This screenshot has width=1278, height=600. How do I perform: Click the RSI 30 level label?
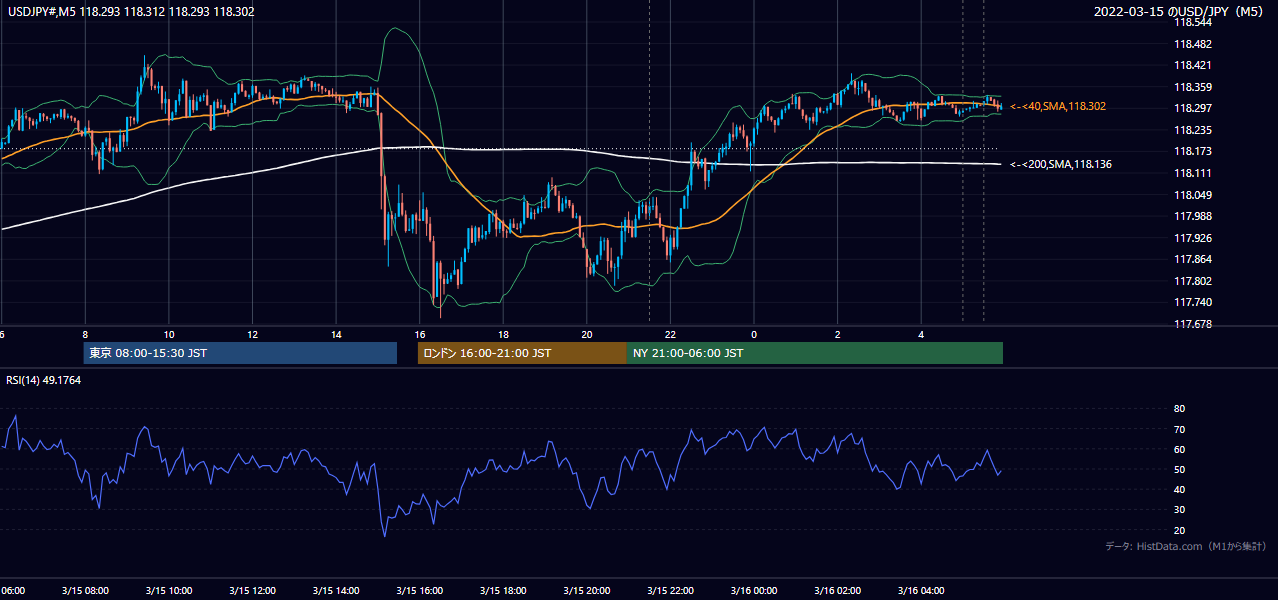click(1180, 510)
